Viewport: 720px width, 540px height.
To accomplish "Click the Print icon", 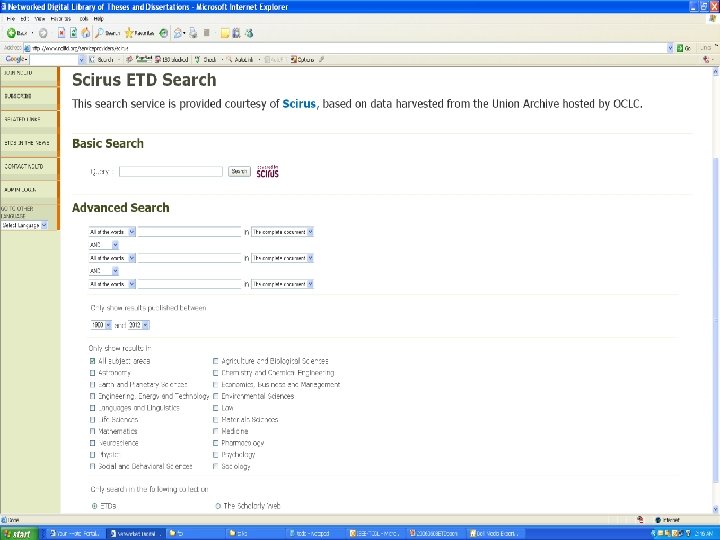I will (x=193, y=33).
